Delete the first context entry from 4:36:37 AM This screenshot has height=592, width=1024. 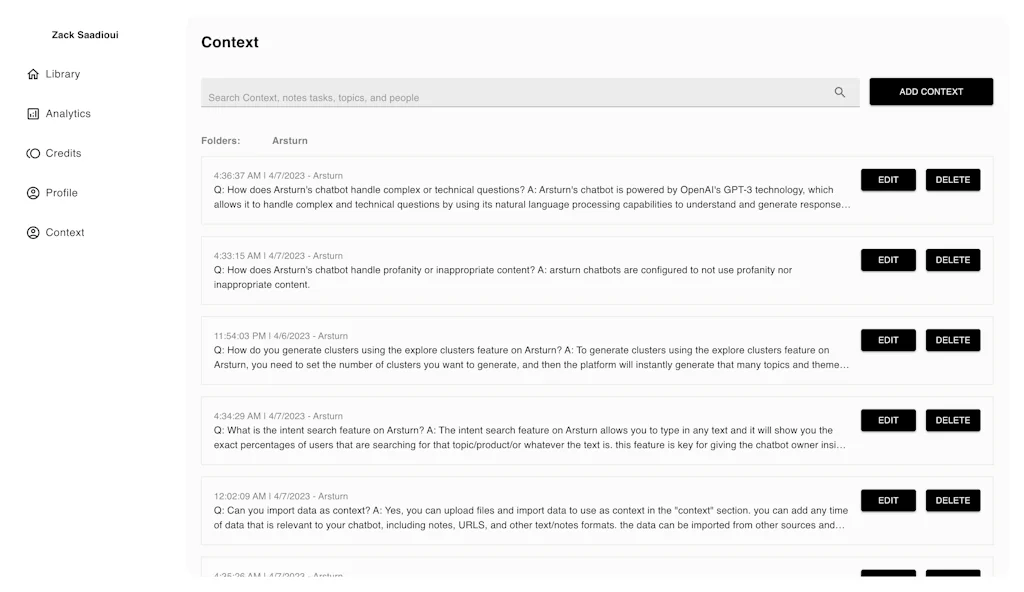point(952,179)
